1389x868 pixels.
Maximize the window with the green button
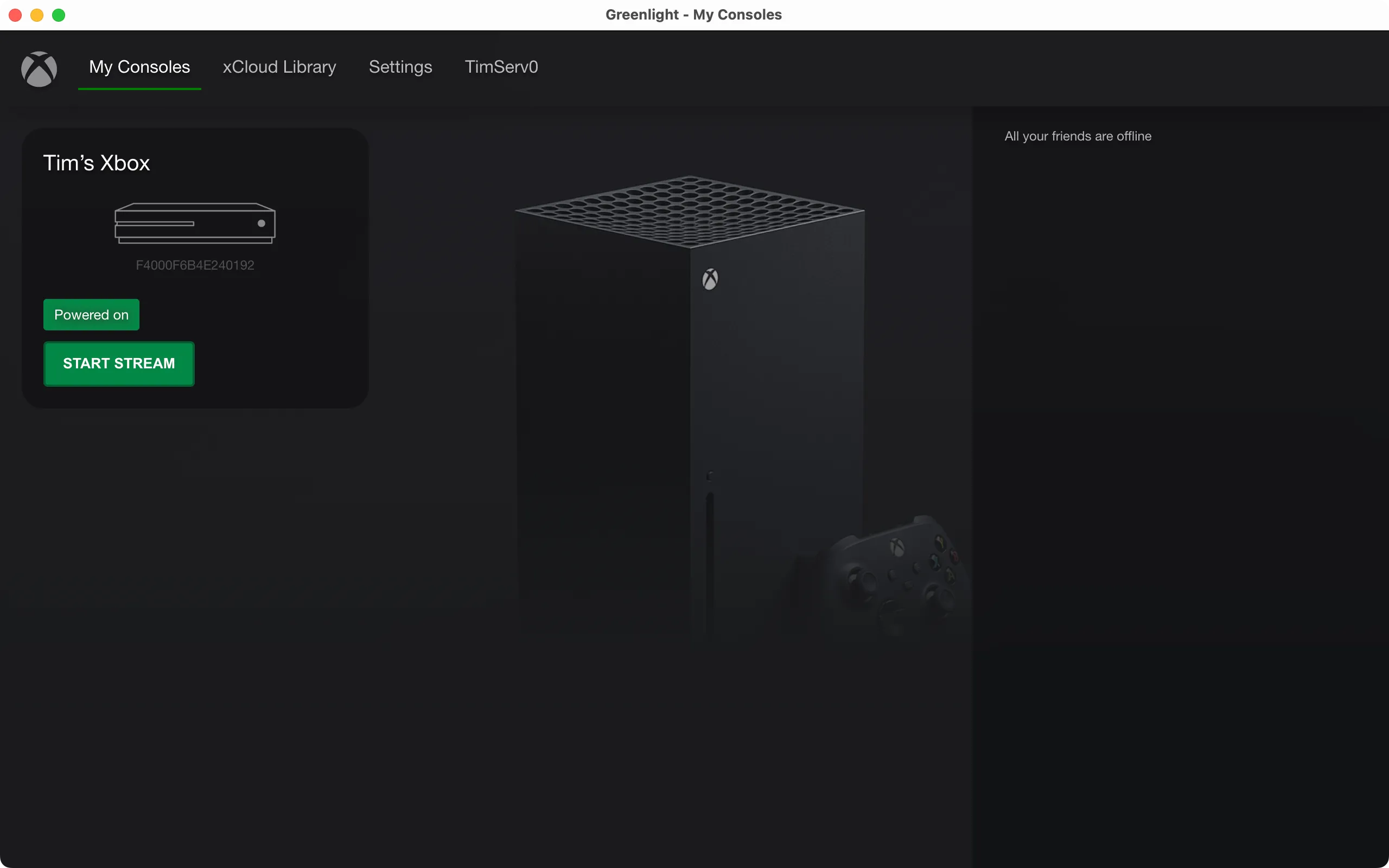(59, 15)
